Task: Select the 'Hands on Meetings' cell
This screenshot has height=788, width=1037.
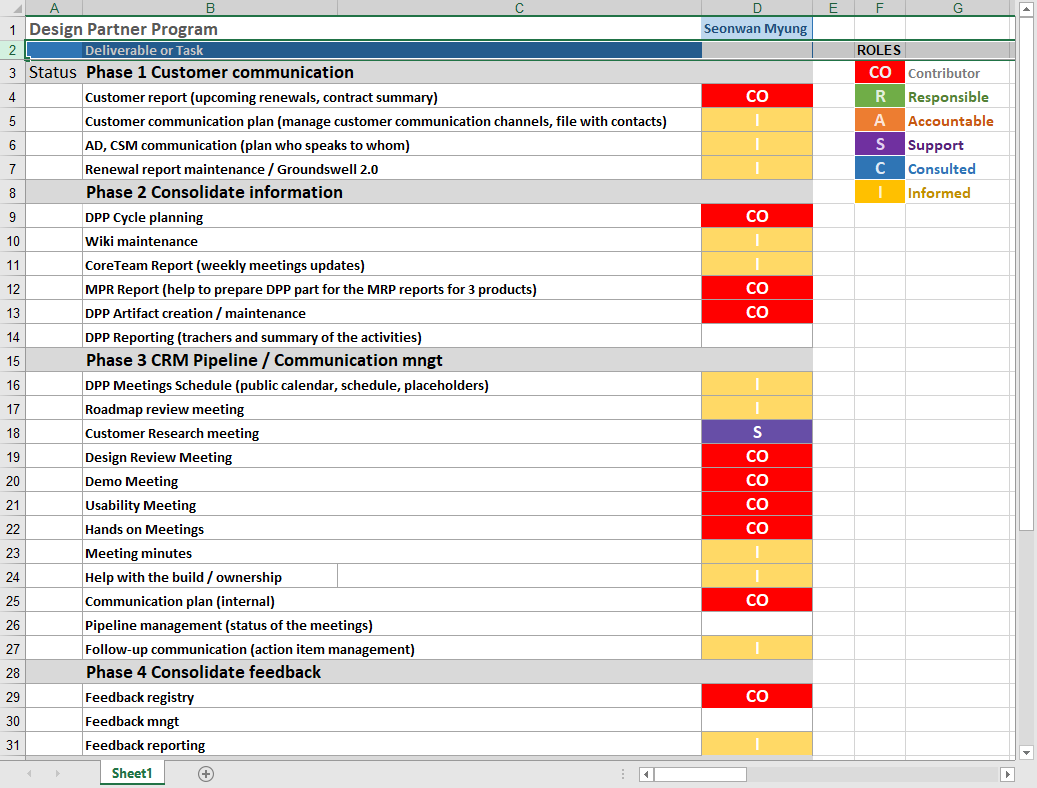Action: coord(392,529)
